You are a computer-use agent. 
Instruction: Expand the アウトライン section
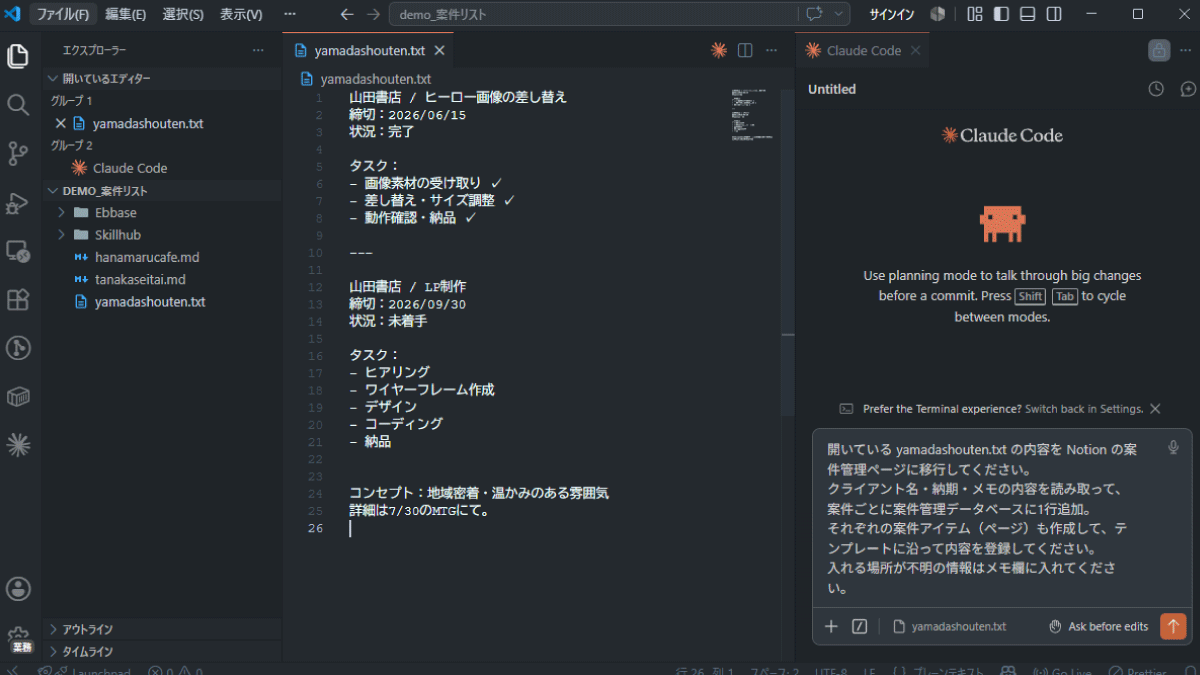tap(162, 629)
